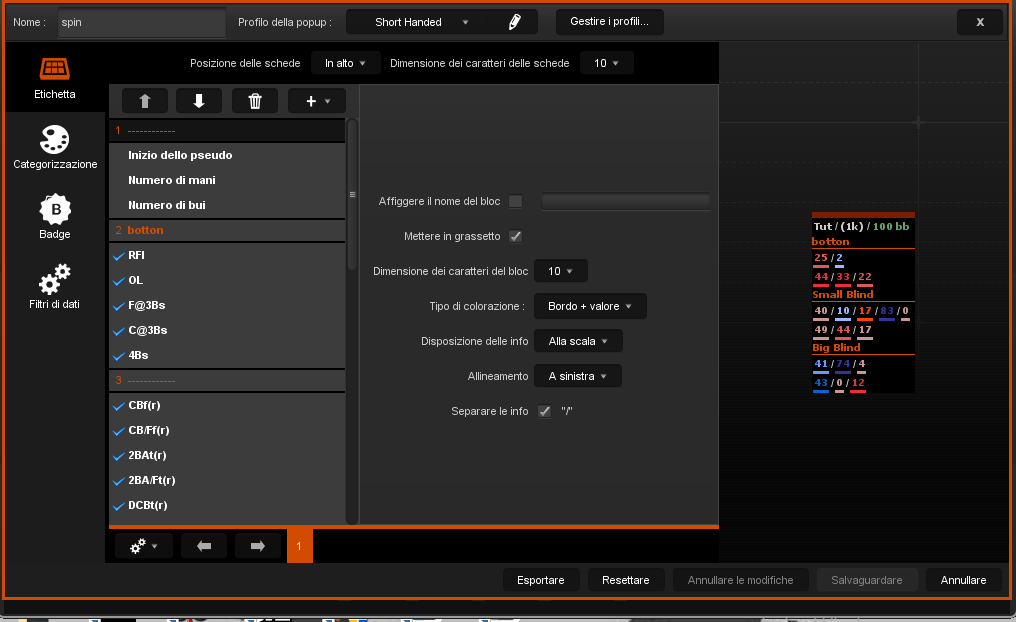
Task: Go to next tab with right arrow
Action: (258, 546)
